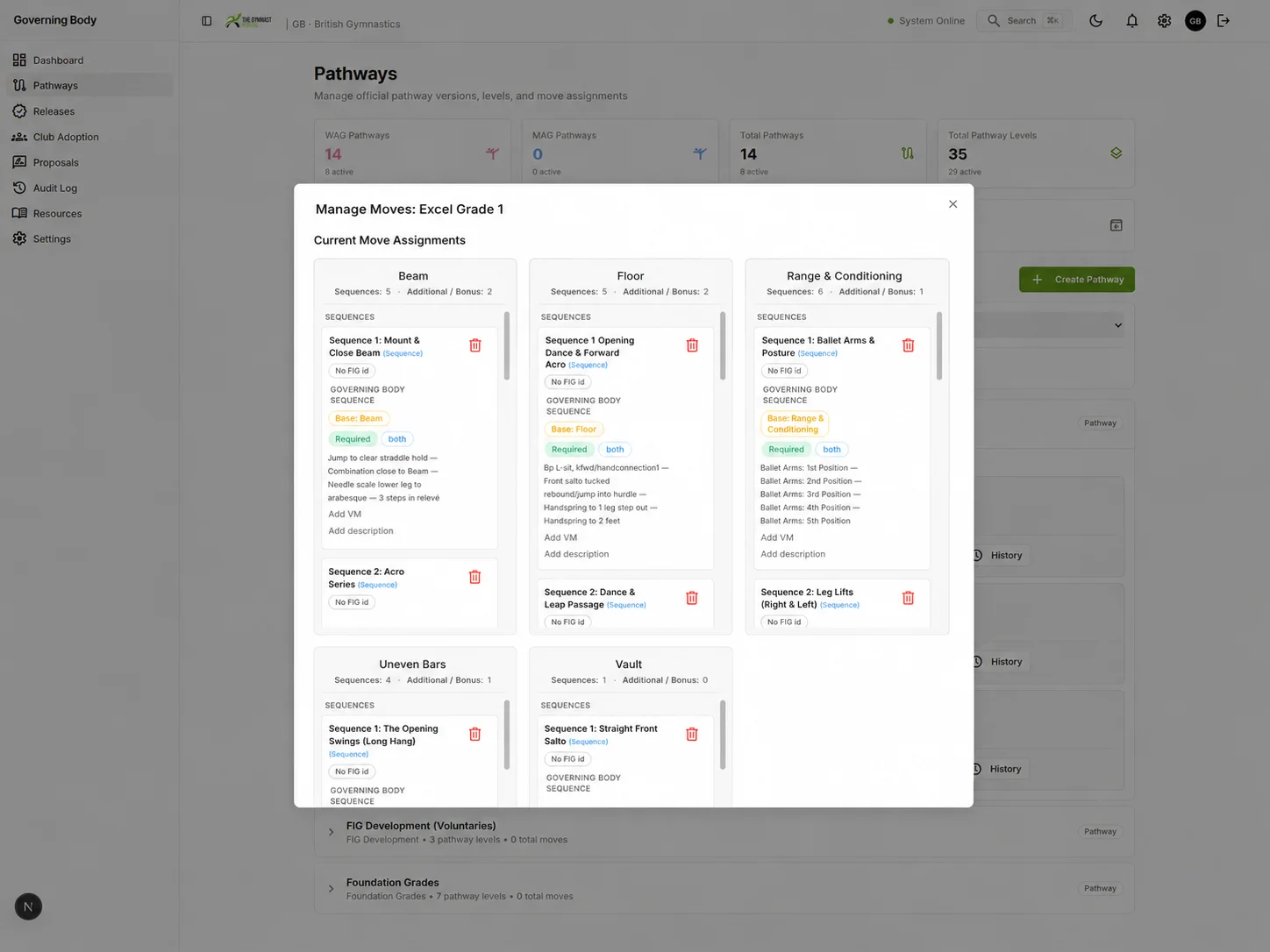Delete Uneven Bars Sequence 1: The Opening Swings

pos(475,735)
